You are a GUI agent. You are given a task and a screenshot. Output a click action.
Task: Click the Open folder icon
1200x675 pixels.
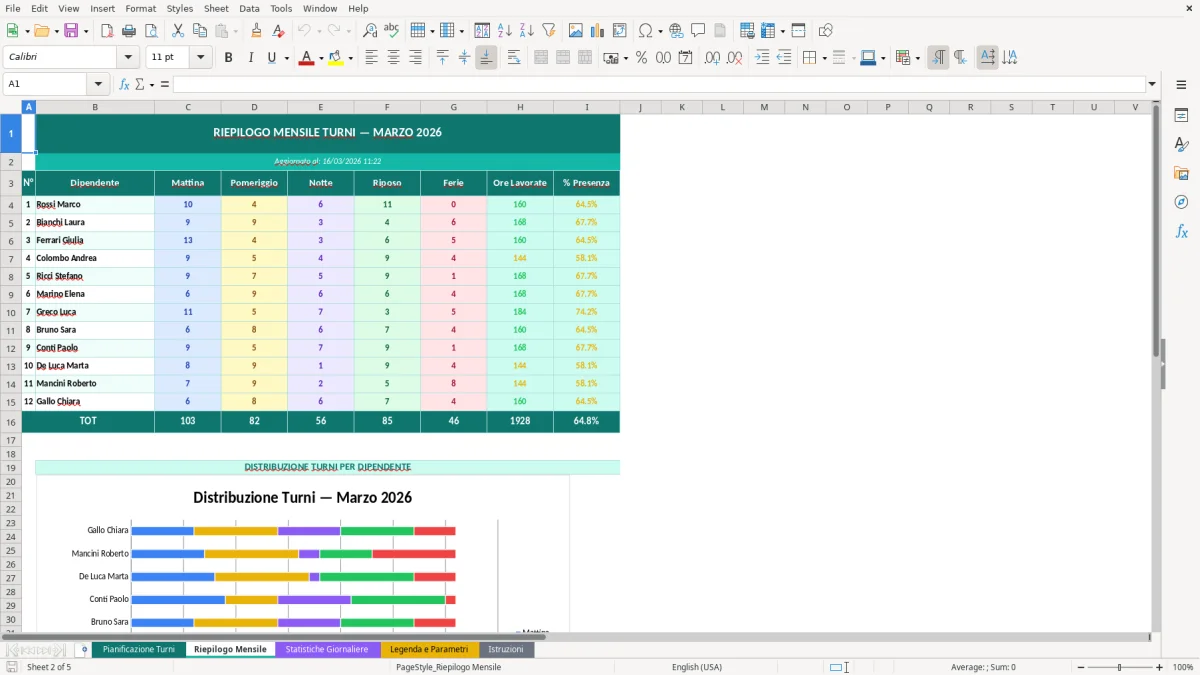pyautogui.click(x=41, y=31)
